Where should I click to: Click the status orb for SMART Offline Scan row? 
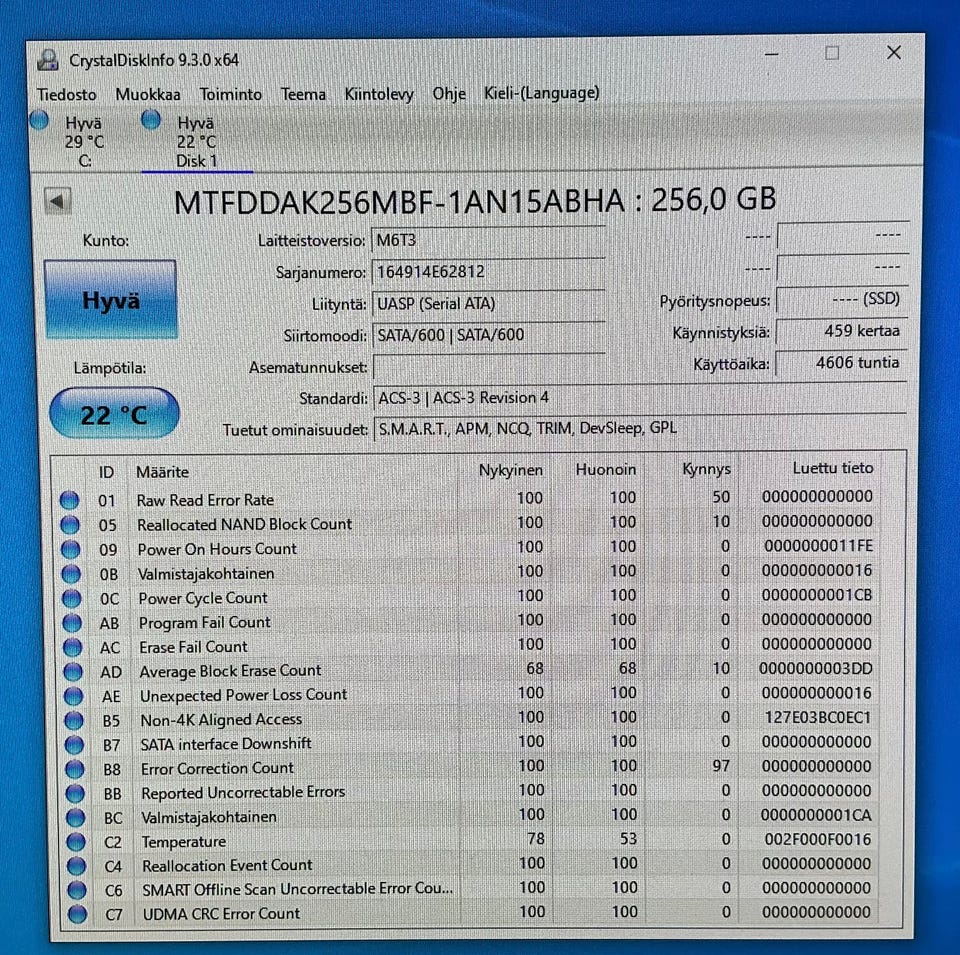(77, 889)
